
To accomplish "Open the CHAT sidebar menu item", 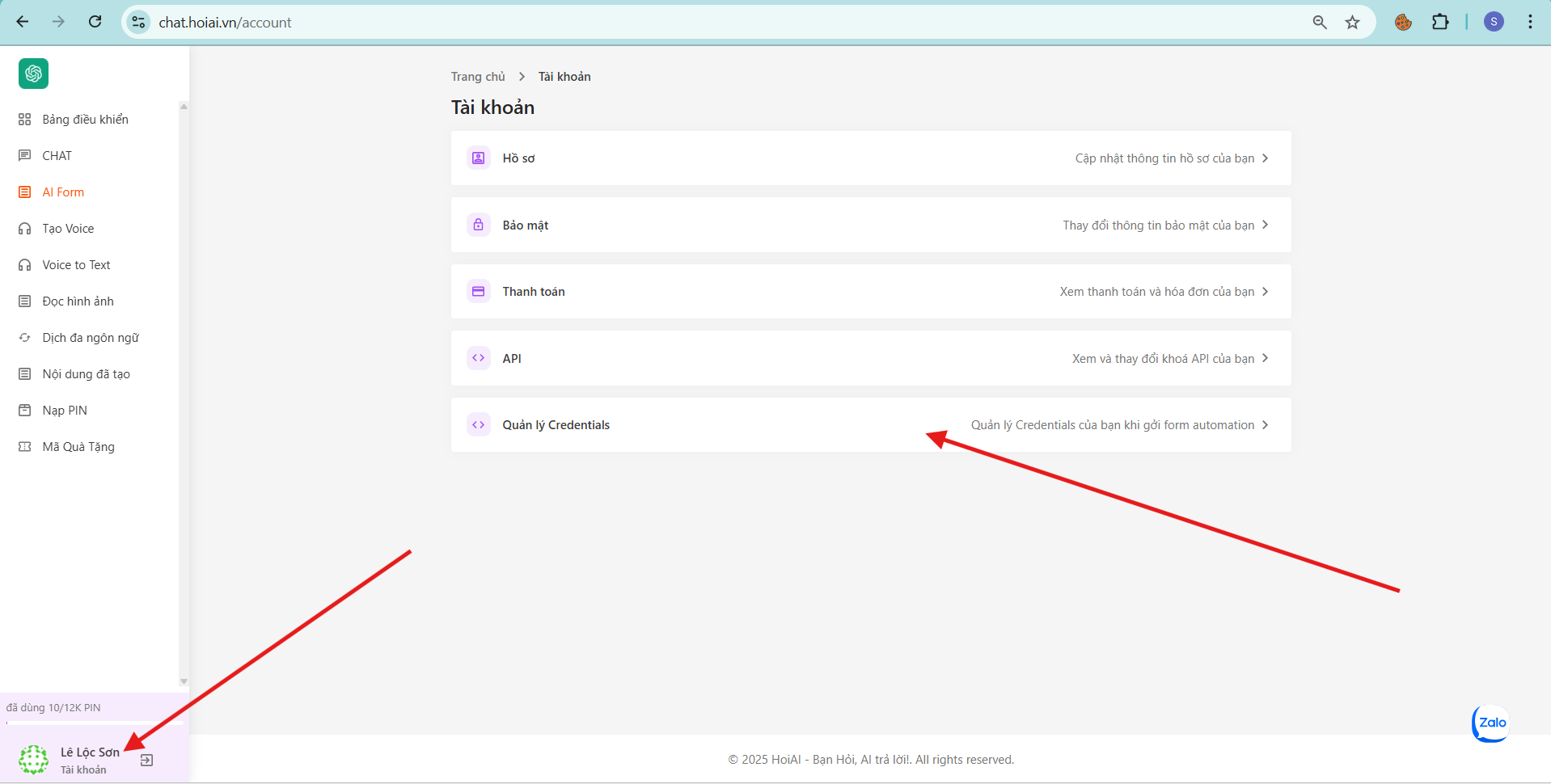I will [57, 155].
